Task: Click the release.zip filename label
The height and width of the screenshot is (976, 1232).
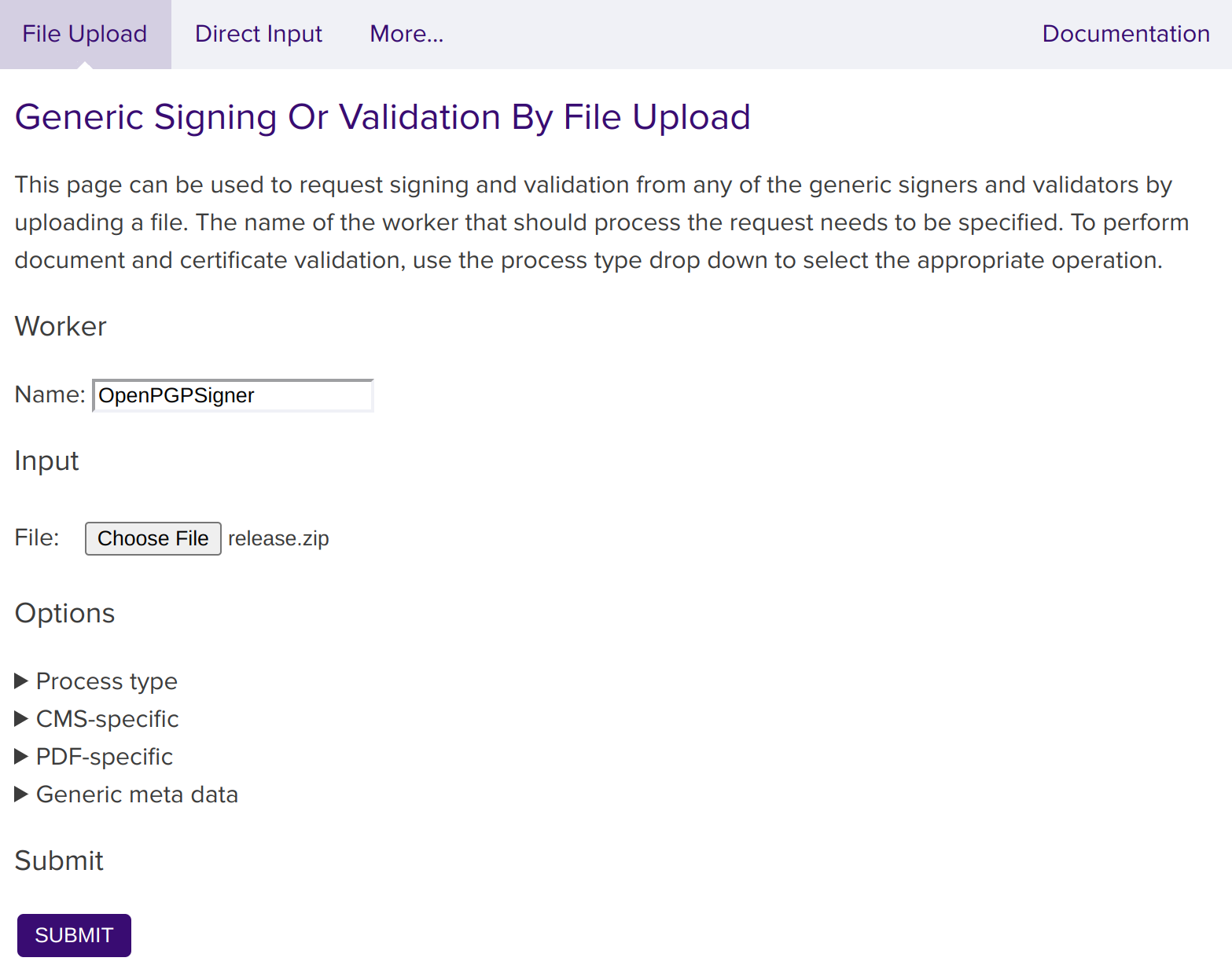Action: [x=278, y=538]
